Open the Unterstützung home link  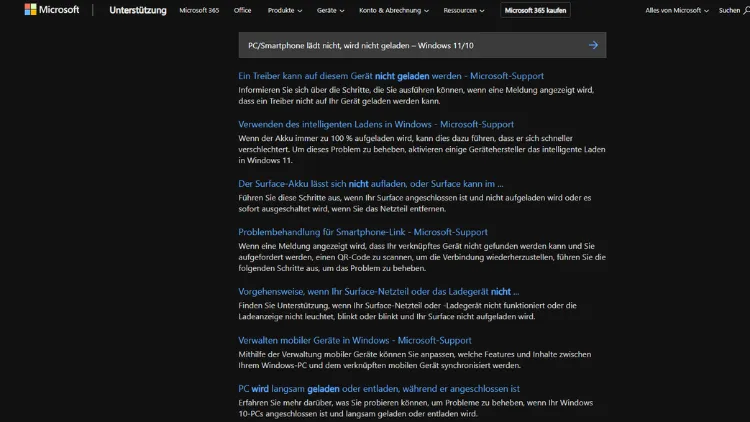click(x=138, y=10)
